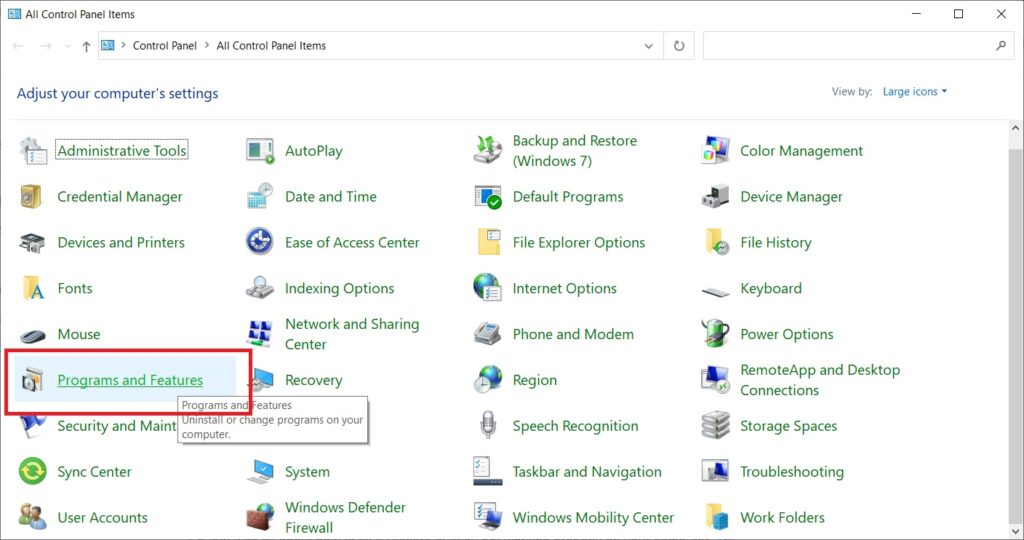Screen dimensions: 1024x540
Task: Open the Ease of Access Center icon
Action: (259, 242)
